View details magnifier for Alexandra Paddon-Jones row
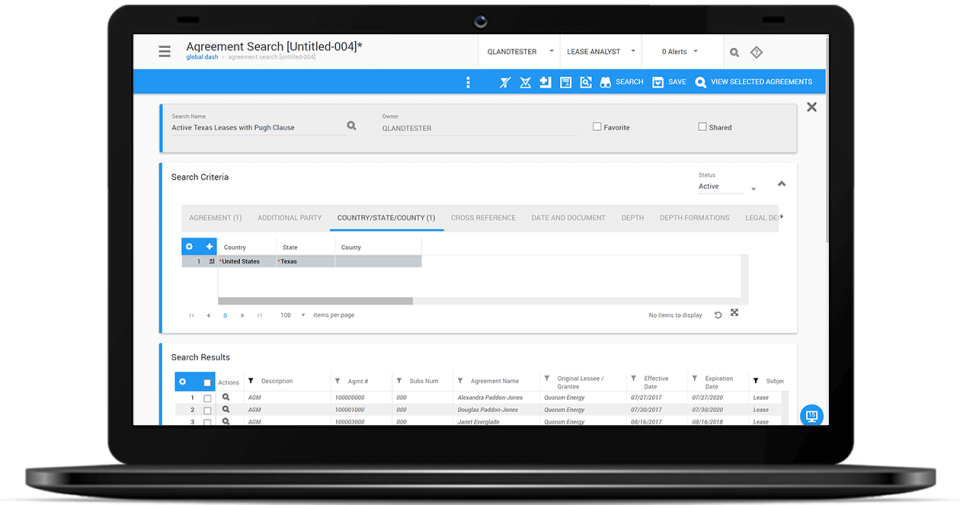 226,397
